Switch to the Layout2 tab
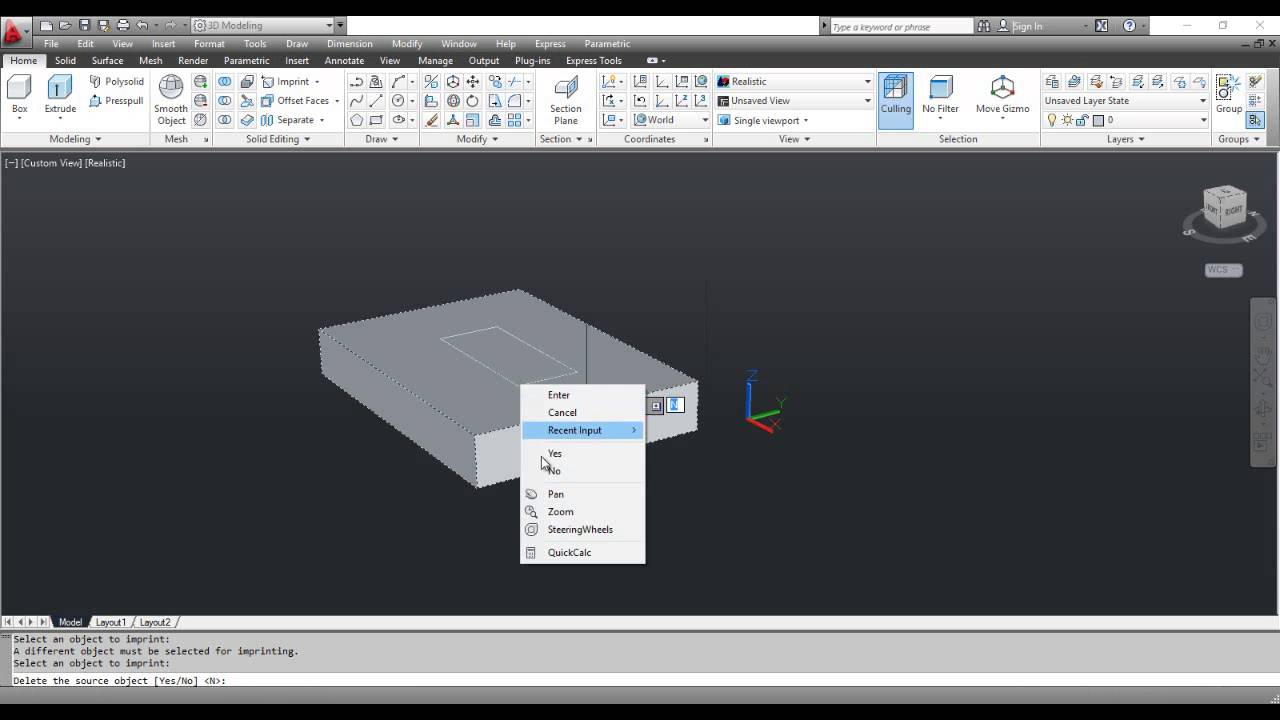This screenshot has height=720, width=1280. [x=155, y=622]
